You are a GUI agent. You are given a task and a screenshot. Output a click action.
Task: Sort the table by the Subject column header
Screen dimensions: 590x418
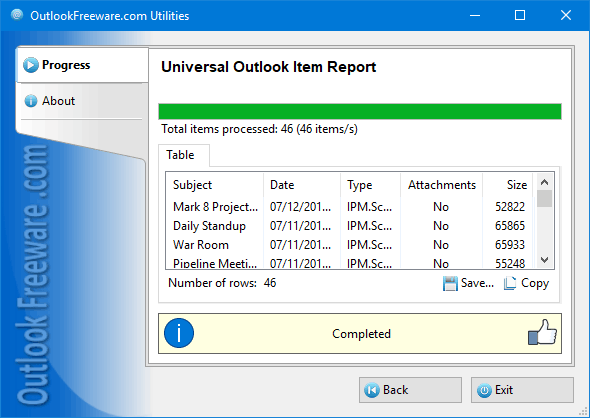pos(215,185)
